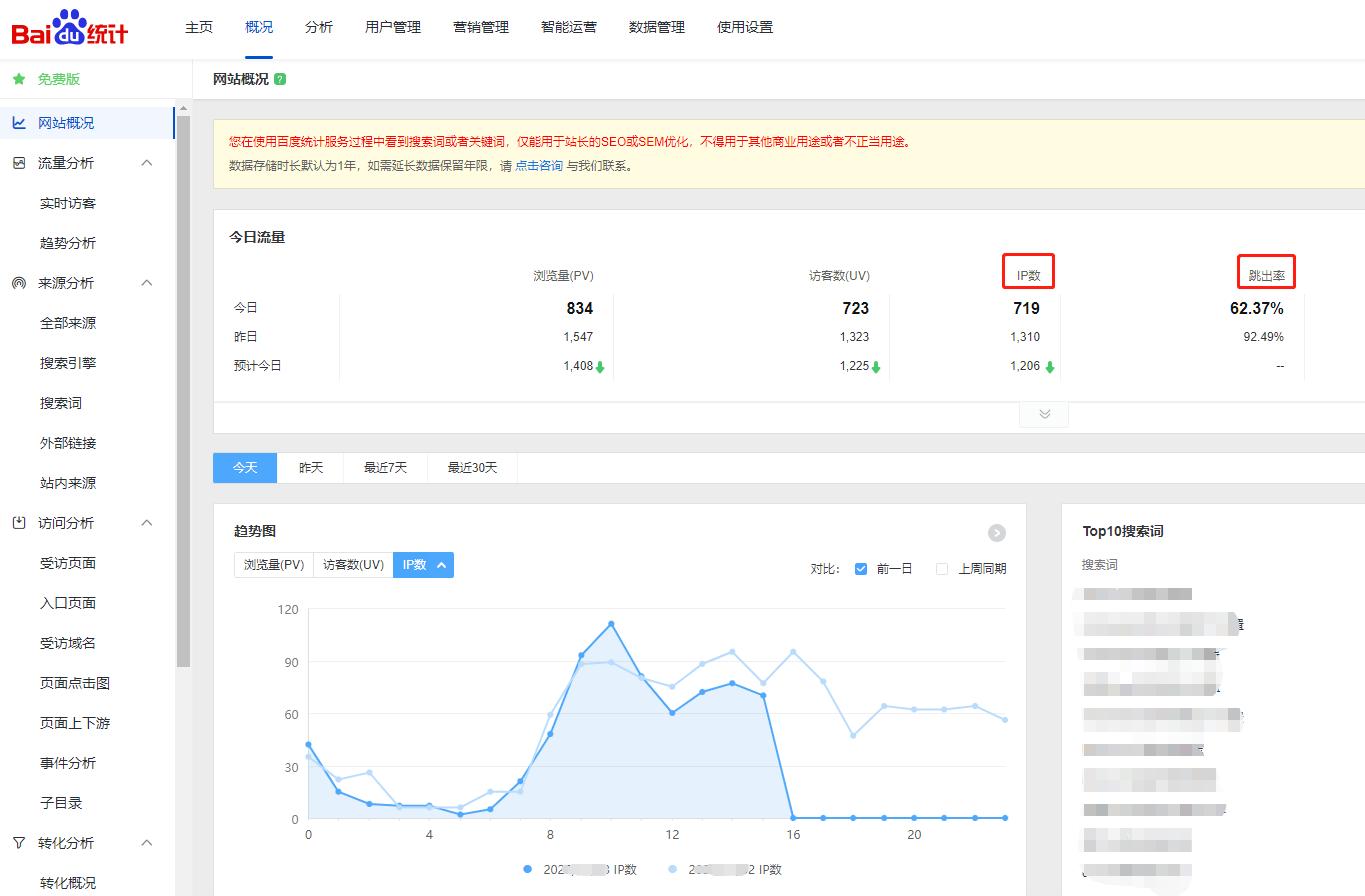Collapse the 来源分析 sidebar section
This screenshot has width=1365, height=896.
147,282
